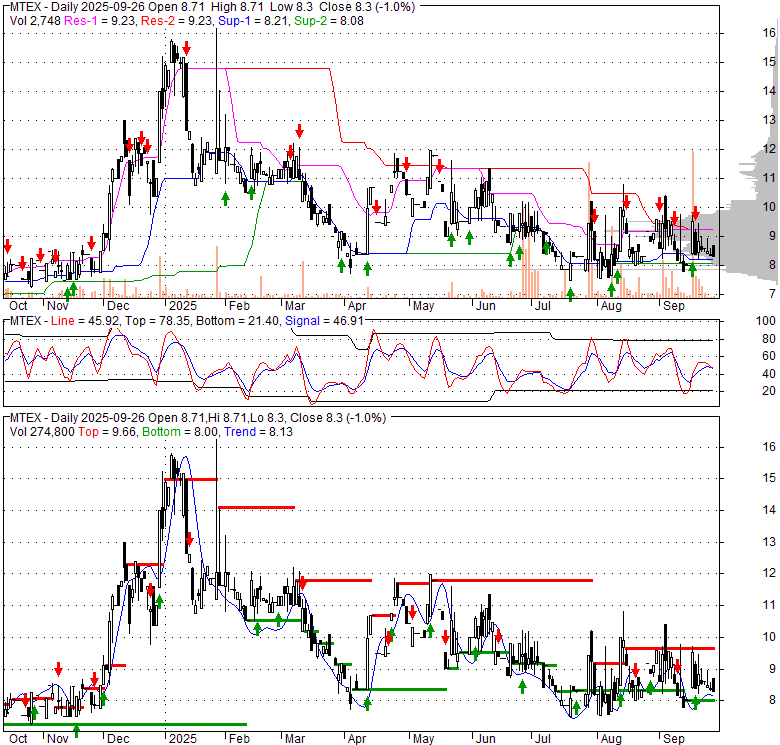Click the 8 price label in bottom chart
This screenshot has width=780, height=745.
(772, 700)
